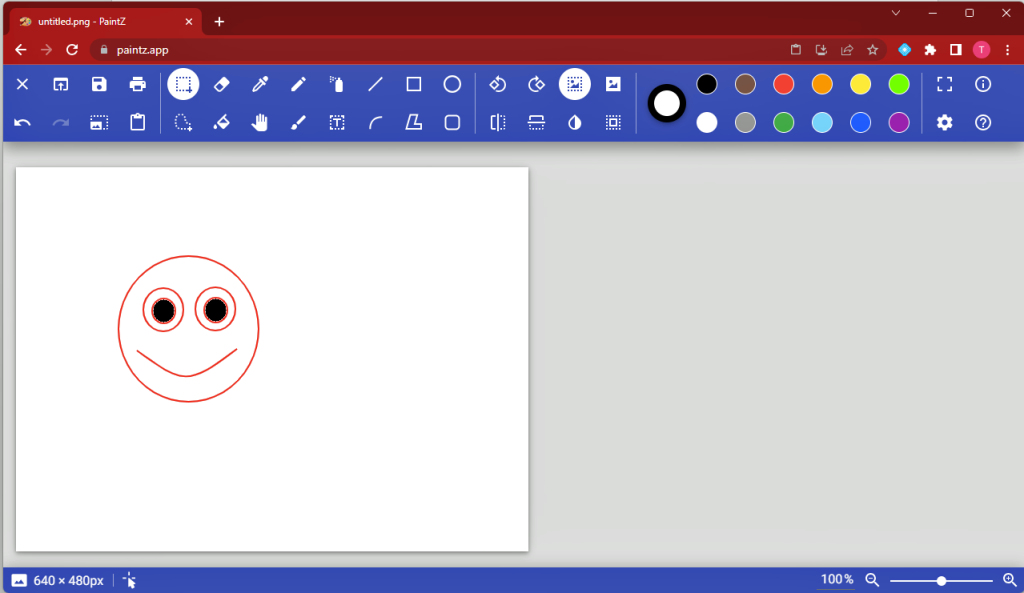Click the zoom slider handle
This screenshot has height=593, width=1024.
click(x=941, y=580)
